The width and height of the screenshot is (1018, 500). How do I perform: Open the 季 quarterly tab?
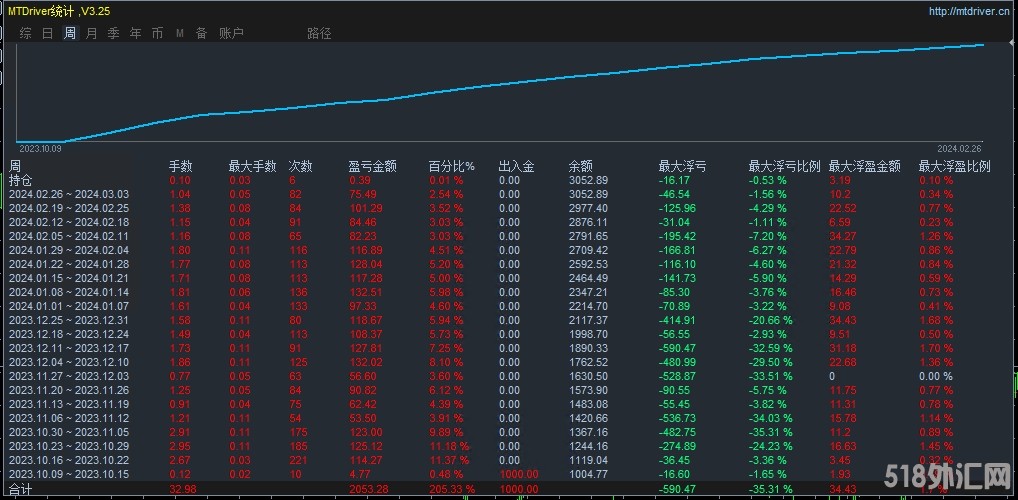click(114, 33)
